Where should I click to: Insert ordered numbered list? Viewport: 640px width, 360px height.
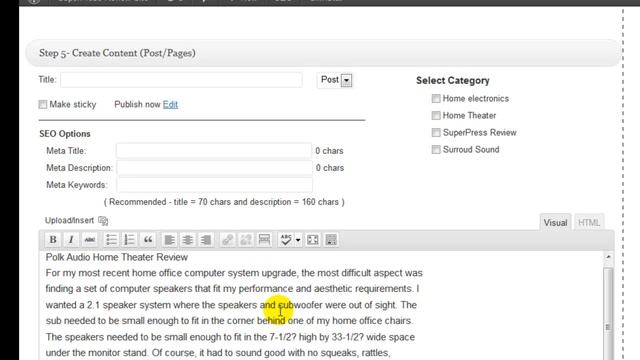[x=129, y=240]
